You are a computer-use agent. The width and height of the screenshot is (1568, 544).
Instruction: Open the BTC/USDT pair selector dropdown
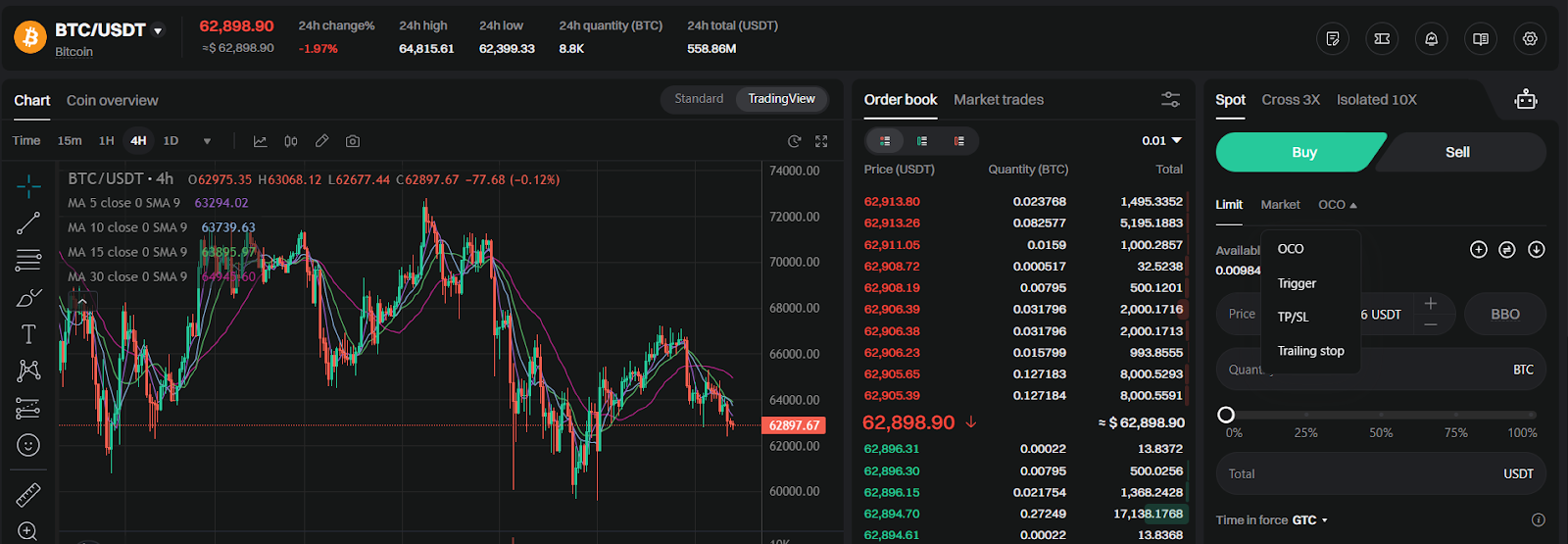point(158,30)
